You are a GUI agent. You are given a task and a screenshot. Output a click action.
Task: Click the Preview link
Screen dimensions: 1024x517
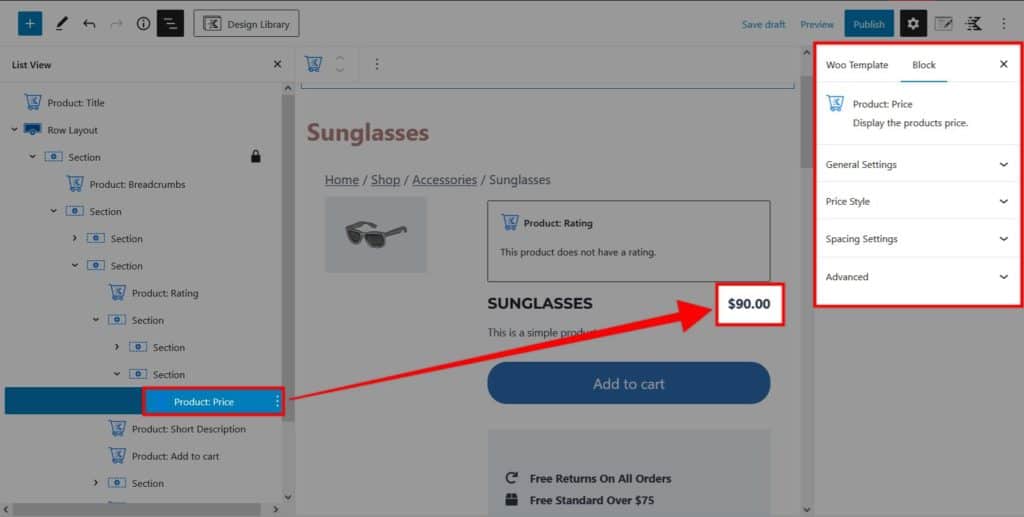(x=817, y=24)
